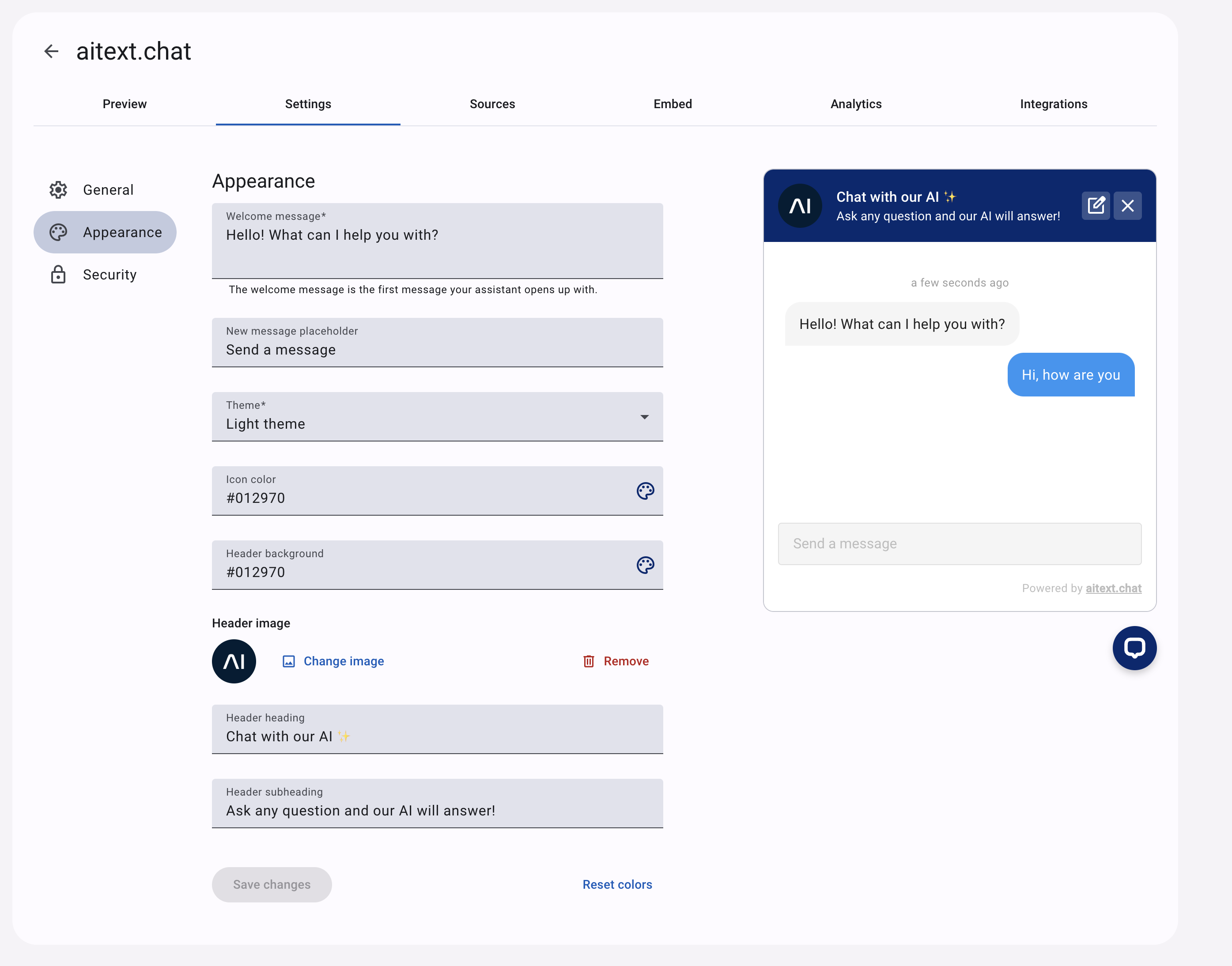Viewport: 1232px width, 966px height.
Task: Click the Change image icon for Header image
Action: pos(289,661)
